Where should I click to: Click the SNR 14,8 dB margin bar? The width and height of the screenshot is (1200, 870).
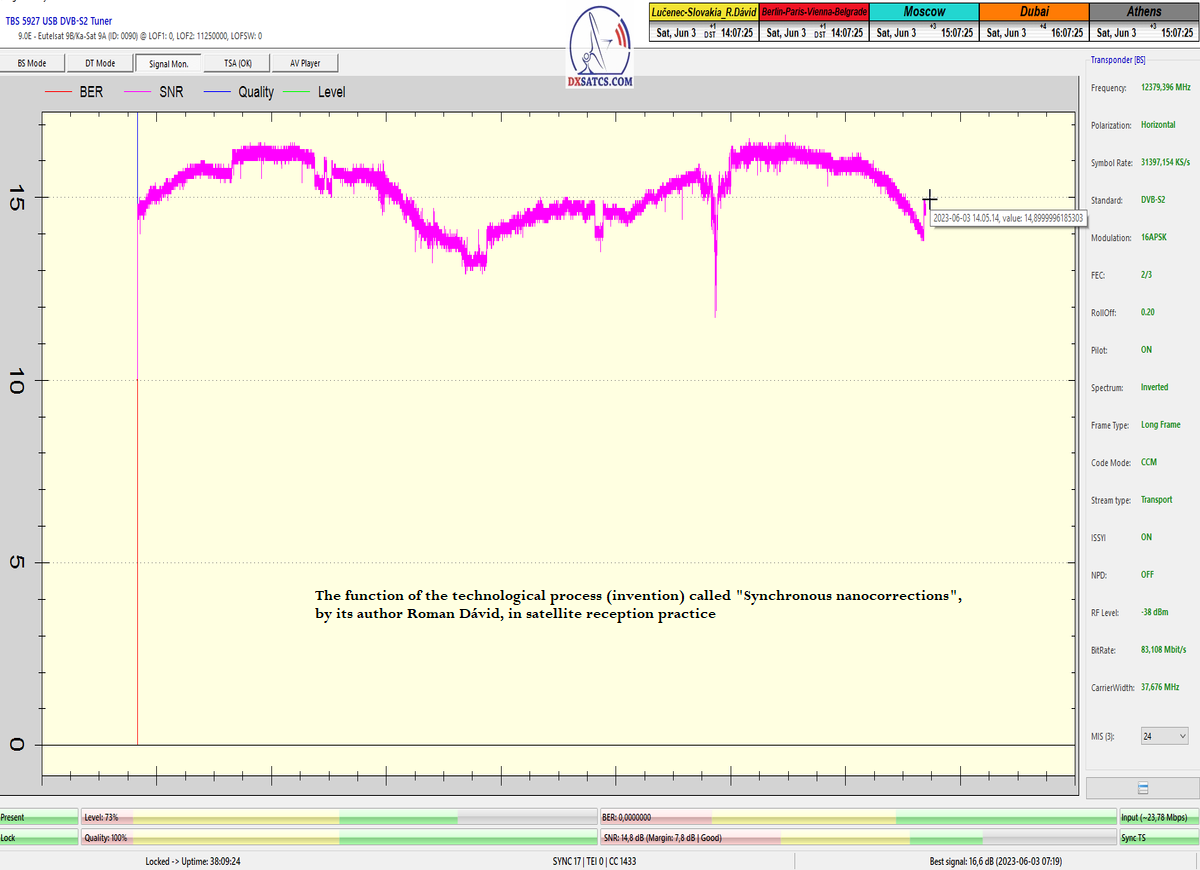click(x=857, y=837)
